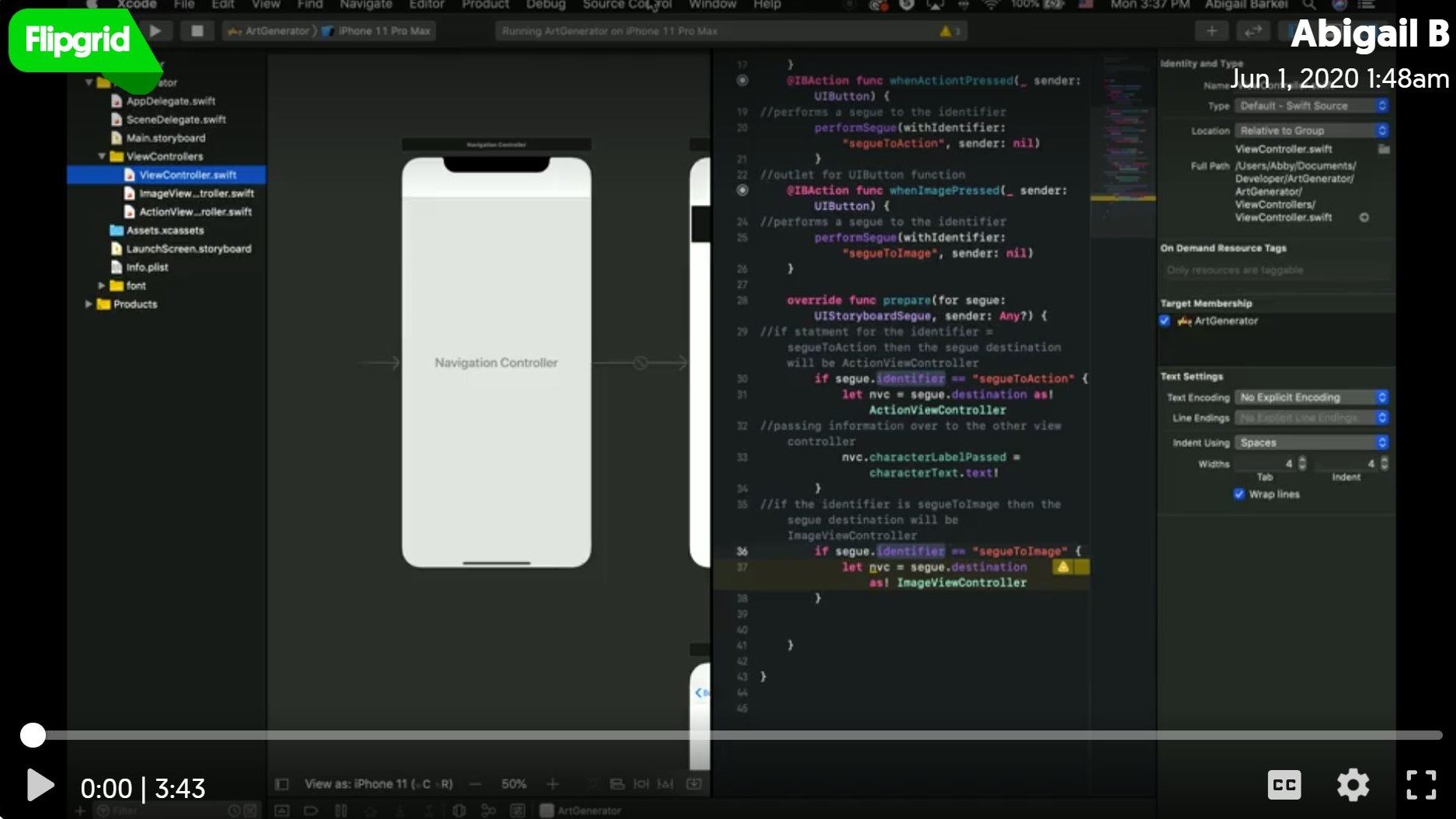Click the yellow warning icon on line 37

point(1062,567)
